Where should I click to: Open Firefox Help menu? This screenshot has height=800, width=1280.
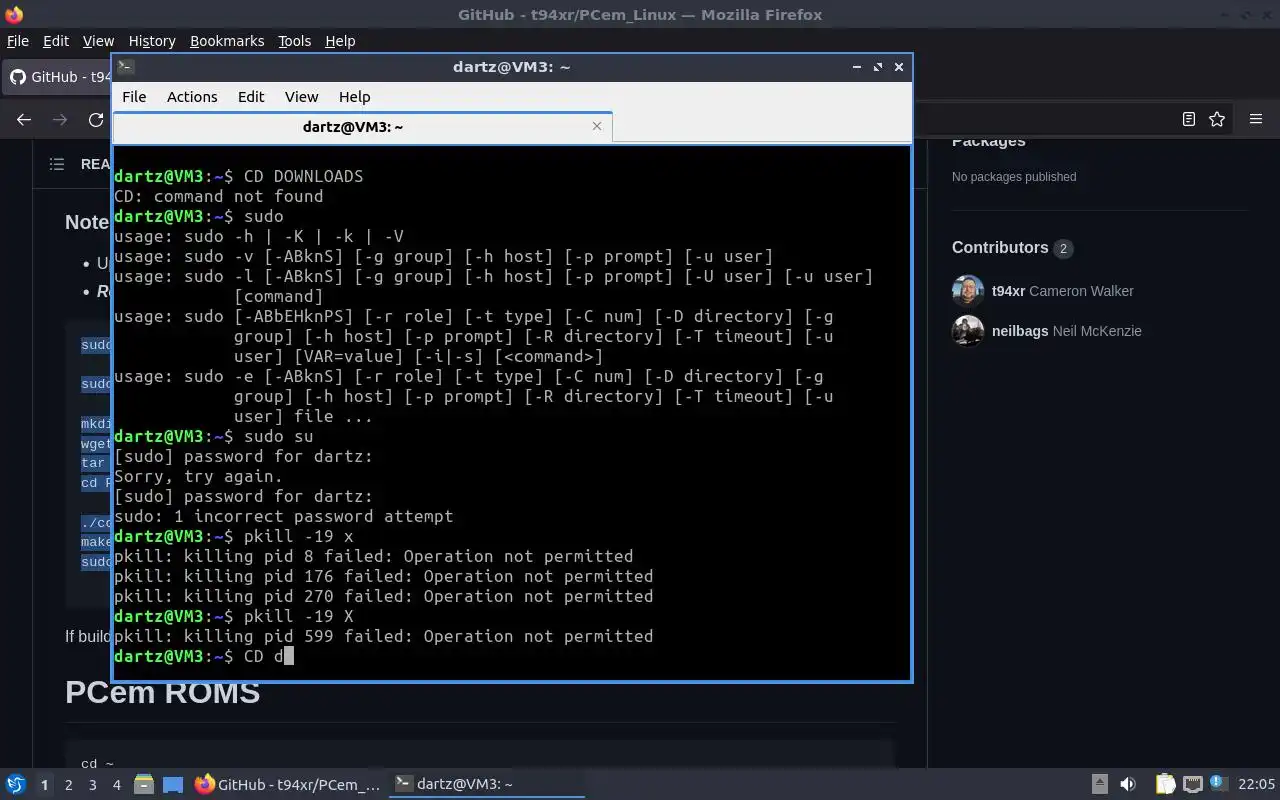[x=340, y=41]
